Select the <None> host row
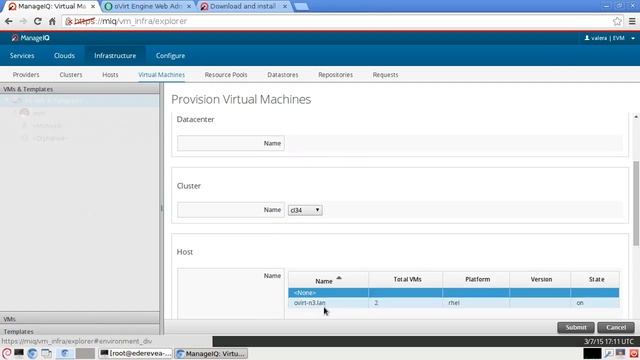The width and height of the screenshot is (640, 360). [453, 293]
